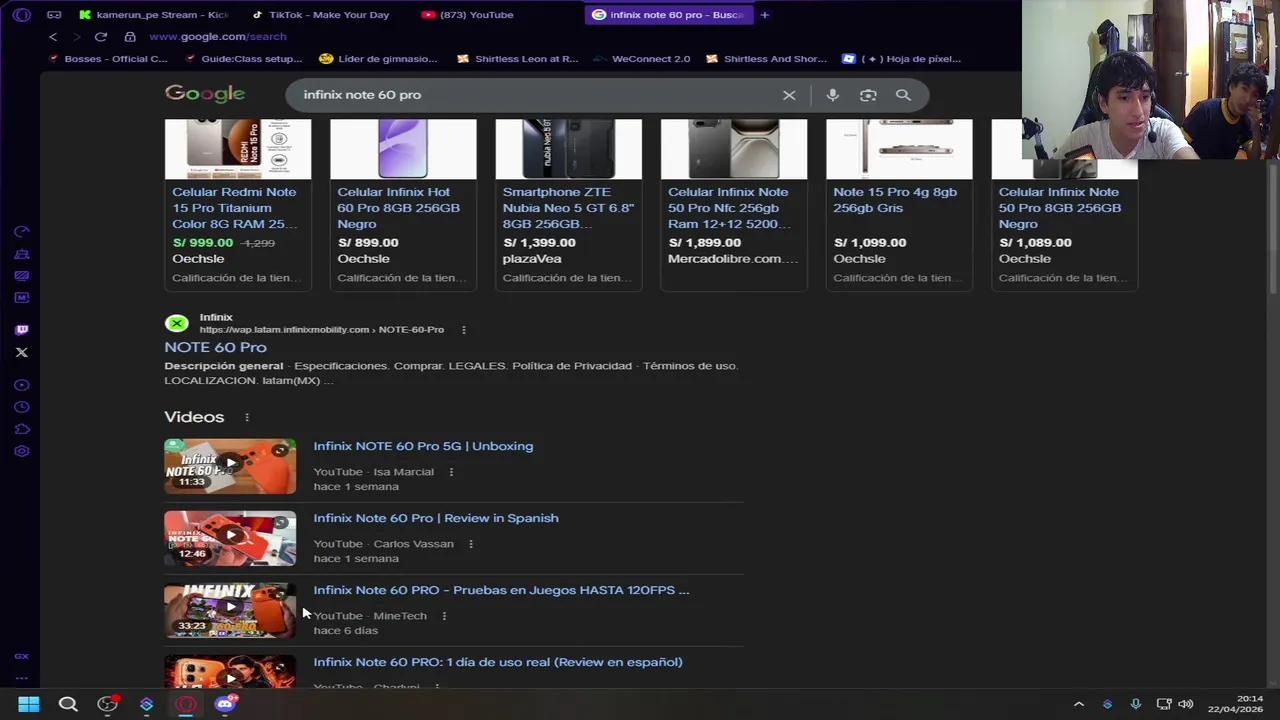Open GX Control speedometer in sidebar

coord(22,232)
